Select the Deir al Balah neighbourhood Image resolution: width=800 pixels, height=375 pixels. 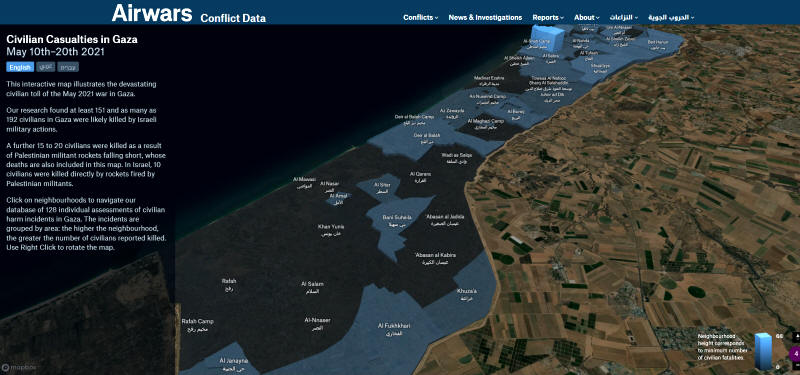[427, 138]
